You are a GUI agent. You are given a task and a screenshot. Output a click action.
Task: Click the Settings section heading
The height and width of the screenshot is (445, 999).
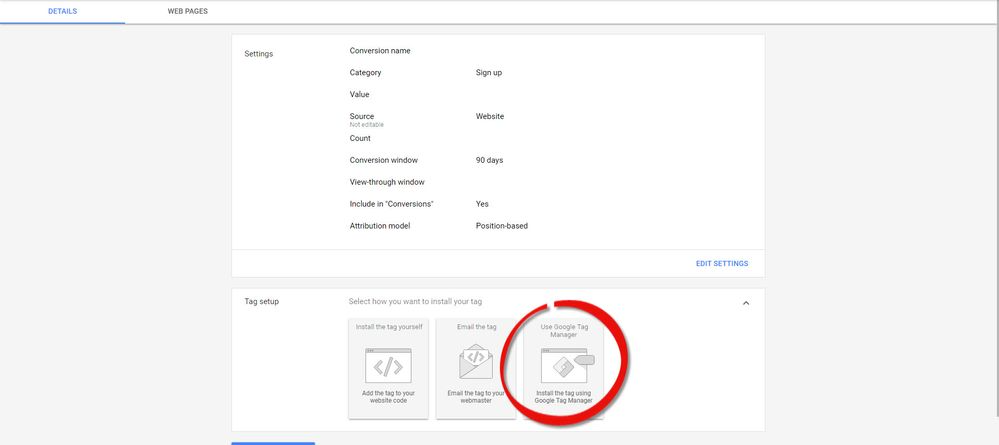(259, 54)
